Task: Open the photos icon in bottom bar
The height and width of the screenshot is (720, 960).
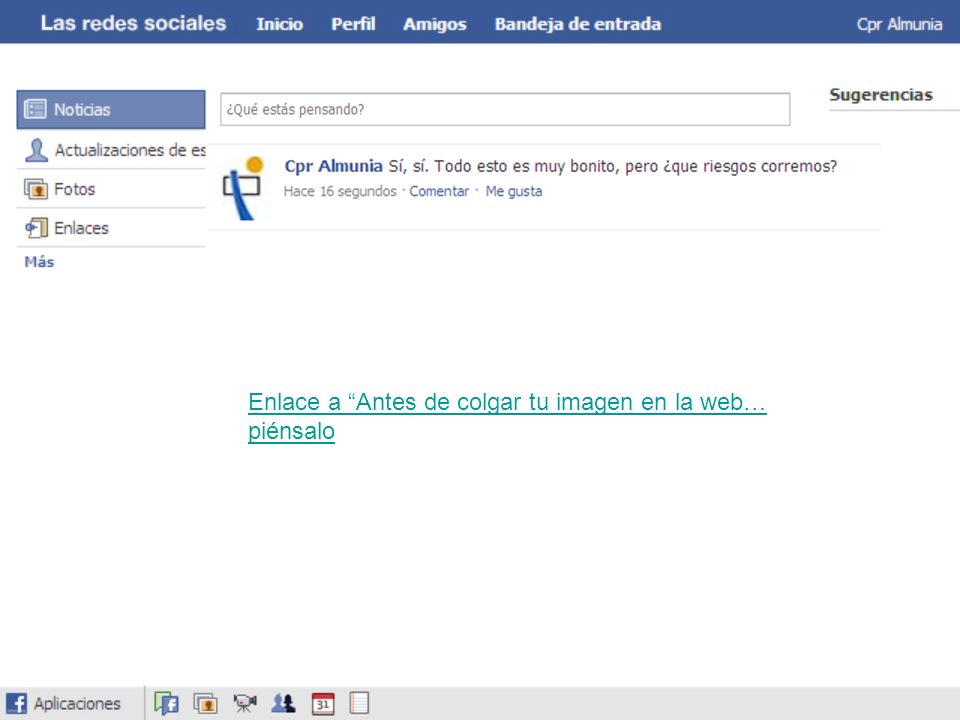Action: point(206,703)
